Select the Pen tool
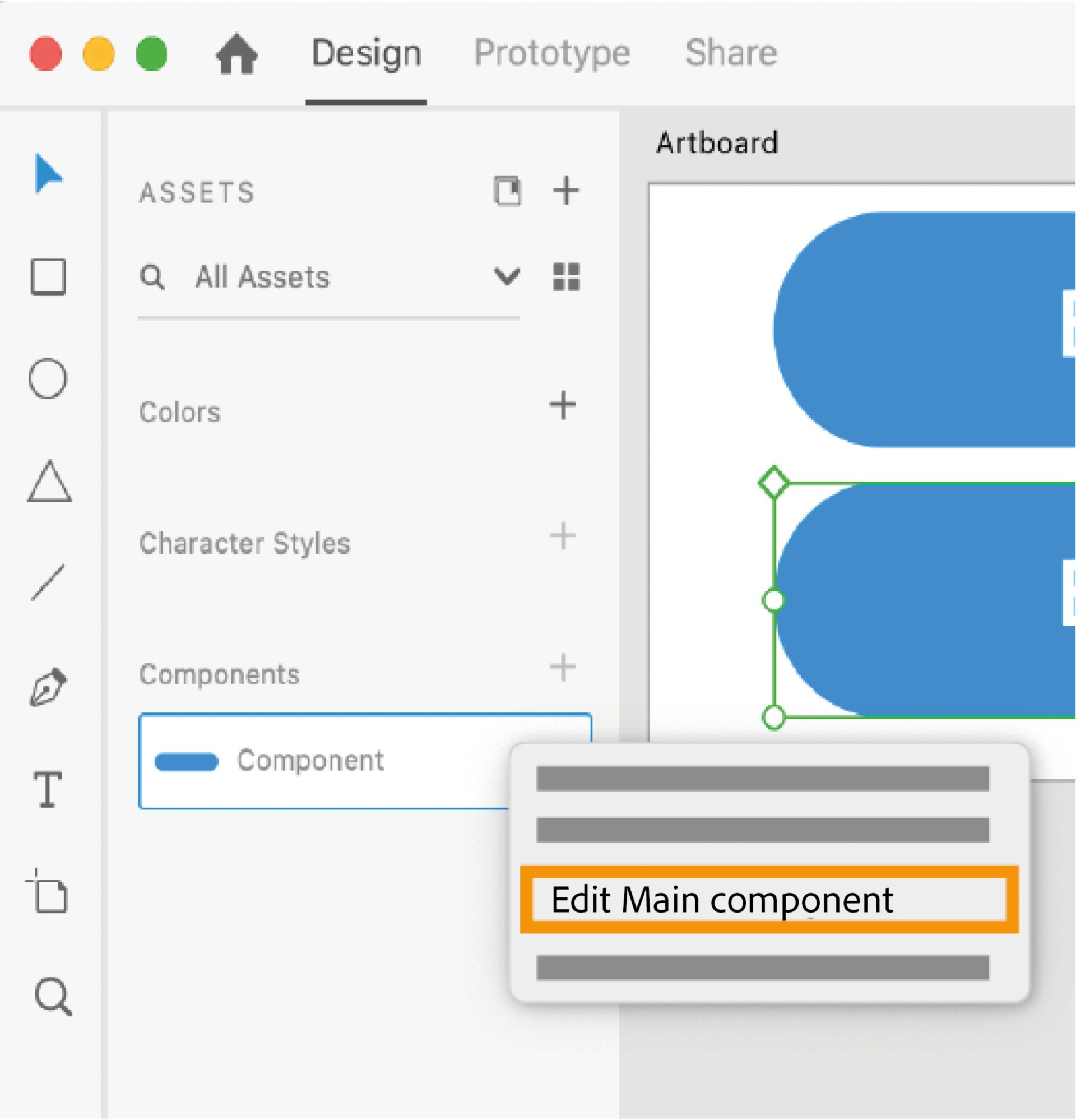The image size is (1076, 1120). coord(48,686)
